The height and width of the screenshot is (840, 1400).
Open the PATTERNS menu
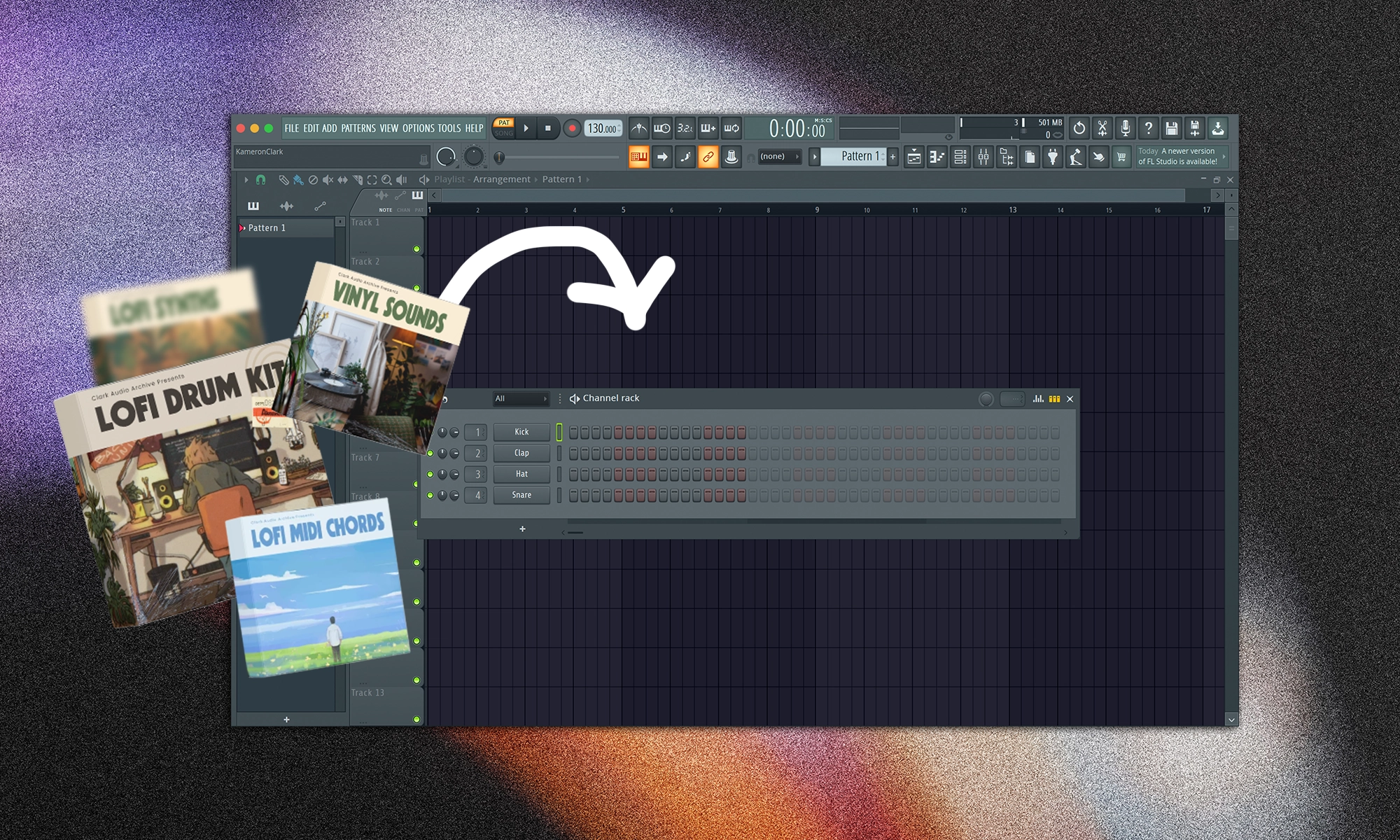point(358,128)
